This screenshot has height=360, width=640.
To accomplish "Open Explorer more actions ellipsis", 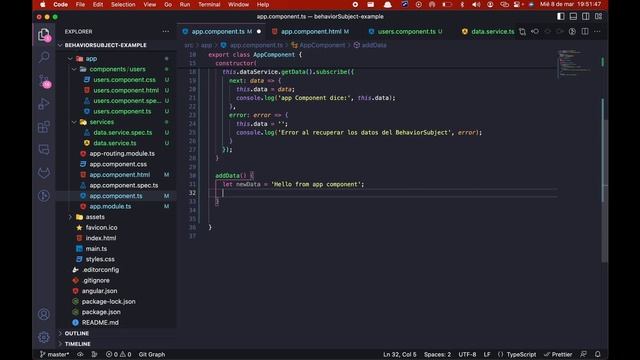I will point(165,31).
